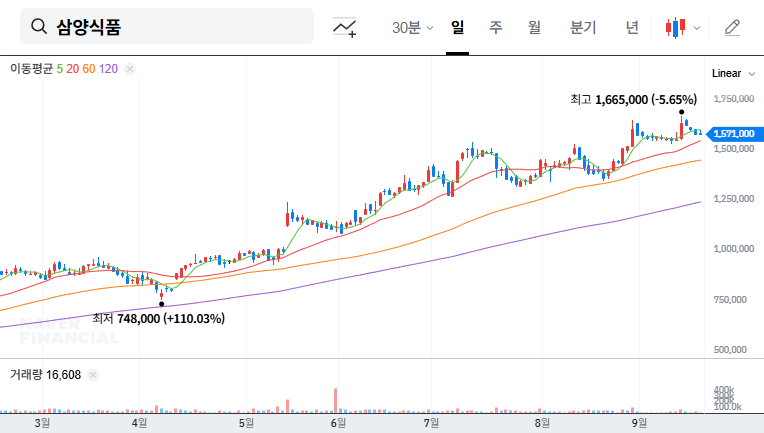This screenshot has width=764, height=433.
Task: Click the 500,000 price axis label
Action: pyautogui.click(x=730, y=350)
